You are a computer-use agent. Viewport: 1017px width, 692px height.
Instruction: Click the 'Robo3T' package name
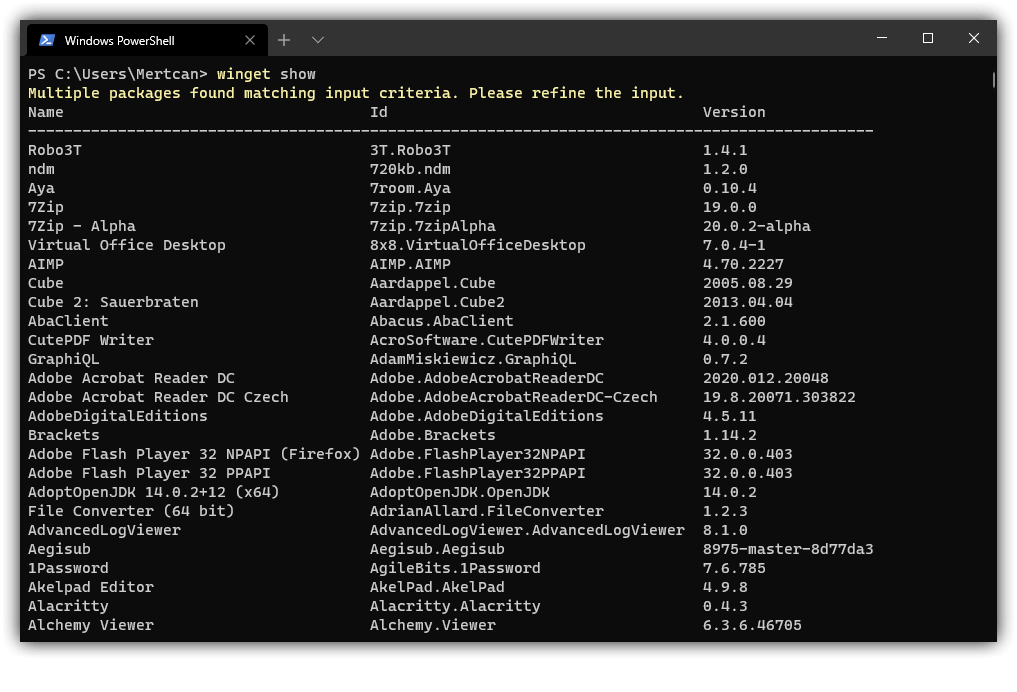click(x=54, y=150)
